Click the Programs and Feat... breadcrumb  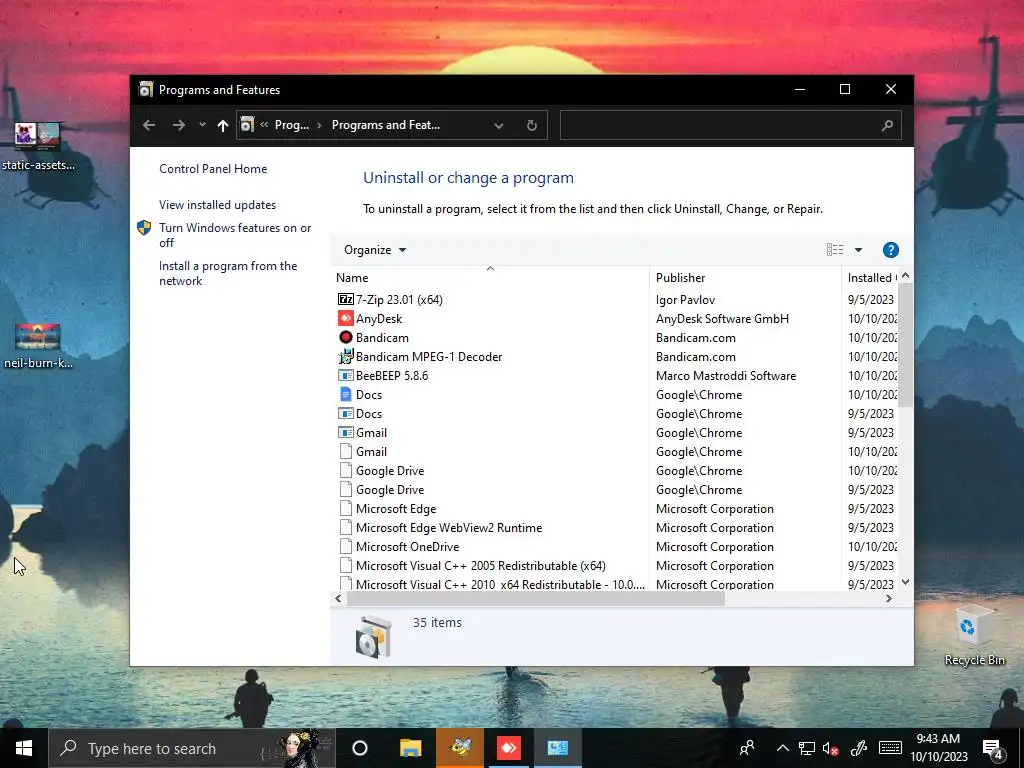[385, 125]
